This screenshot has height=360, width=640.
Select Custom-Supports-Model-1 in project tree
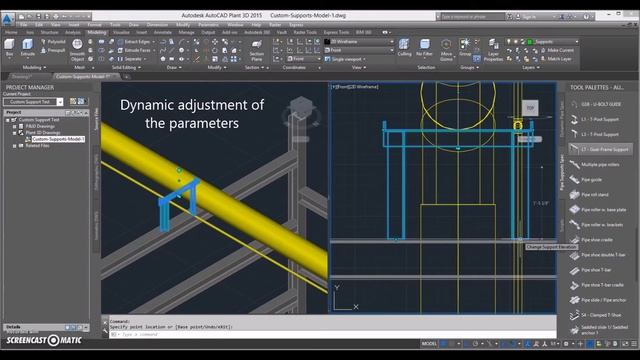(x=58, y=139)
